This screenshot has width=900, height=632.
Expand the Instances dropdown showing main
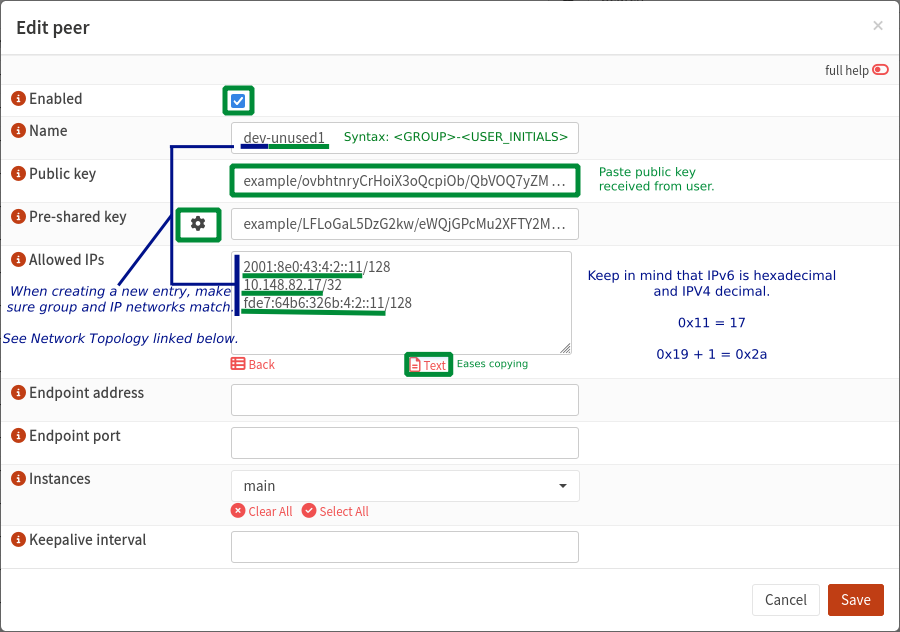[x=405, y=486]
